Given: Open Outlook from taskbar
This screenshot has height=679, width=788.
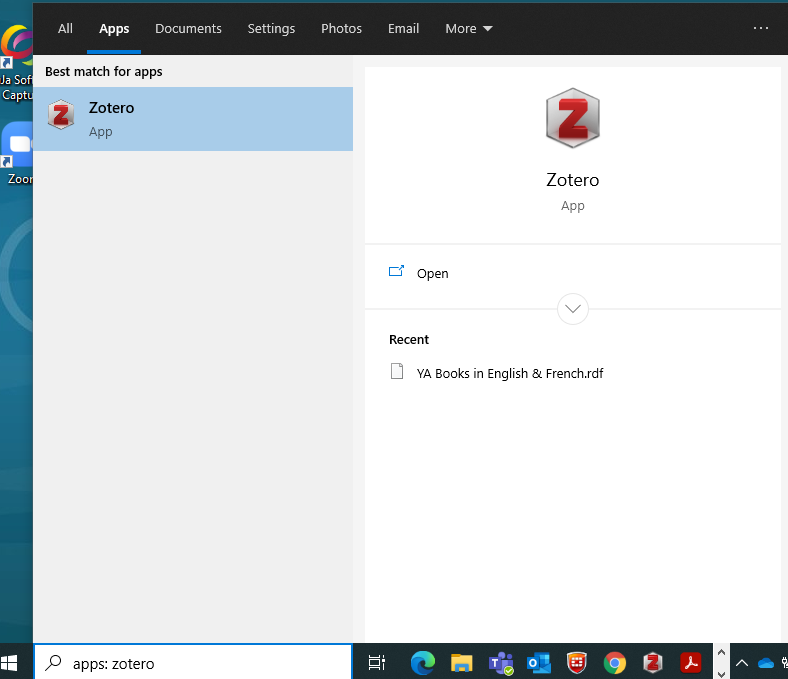Looking at the screenshot, I should [x=538, y=663].
